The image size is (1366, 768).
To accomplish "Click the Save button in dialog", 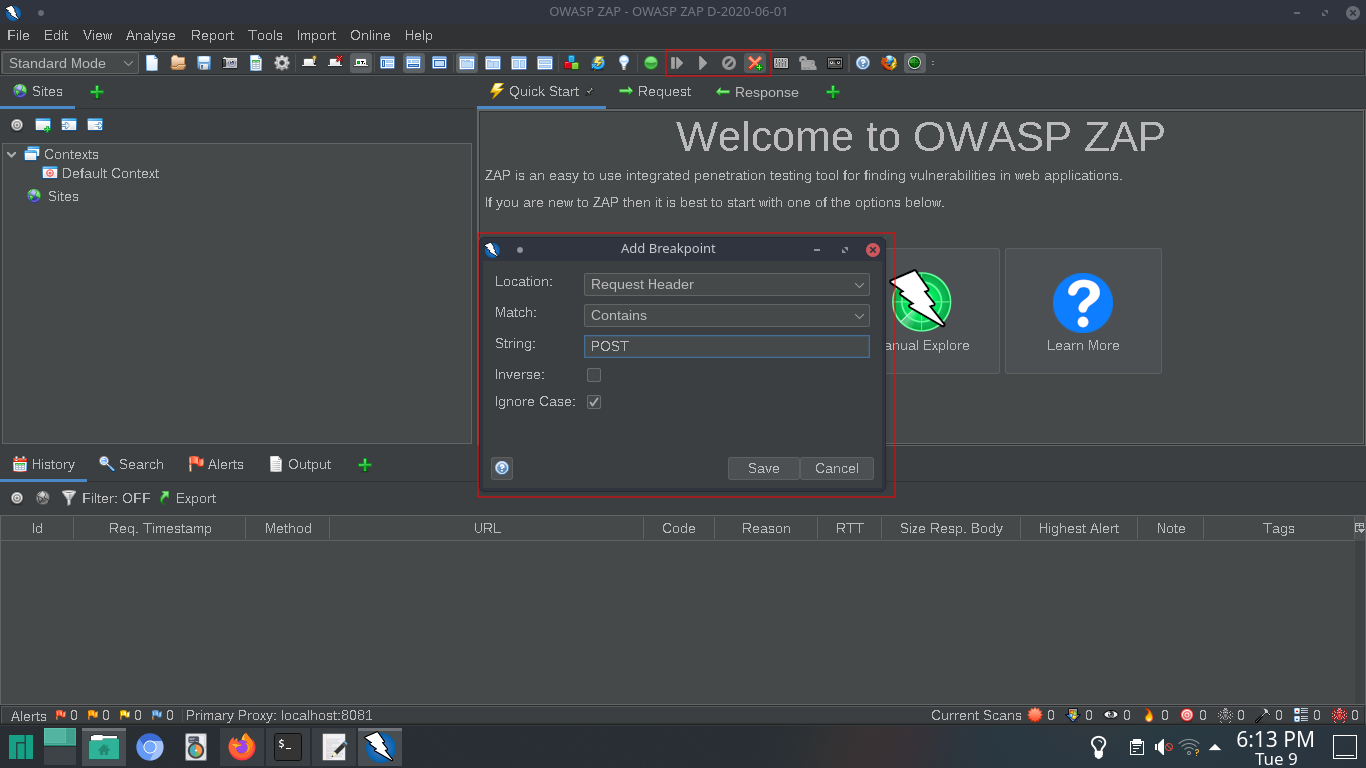I will pyautogui.click(x=764, y=468).
